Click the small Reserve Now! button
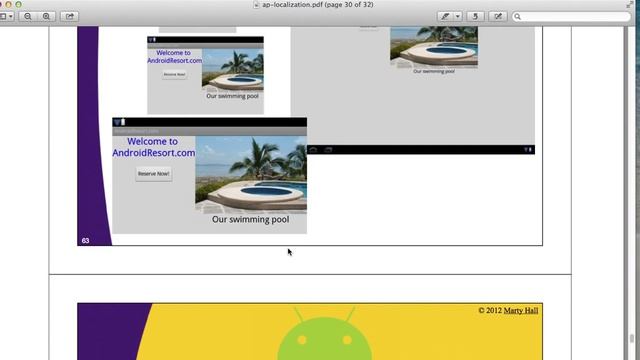This screenshot has height=360, width=640. 174,74
